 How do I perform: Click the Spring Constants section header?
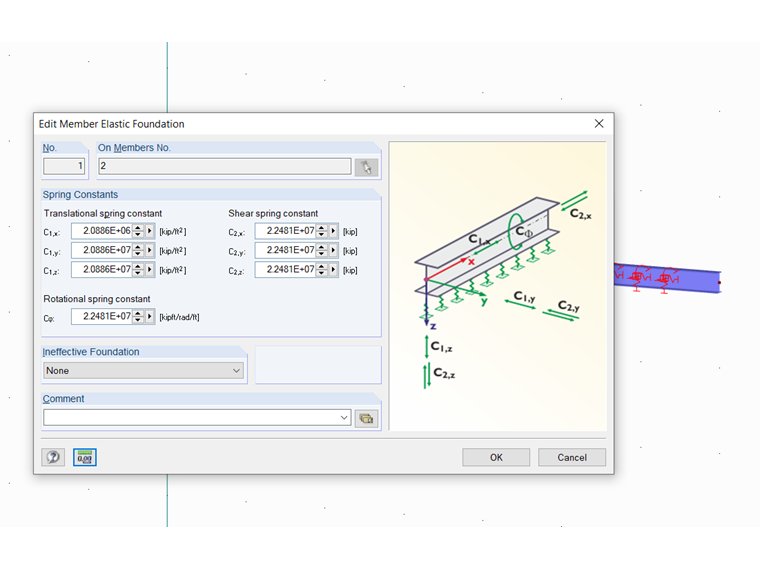[x=80, y=194]
